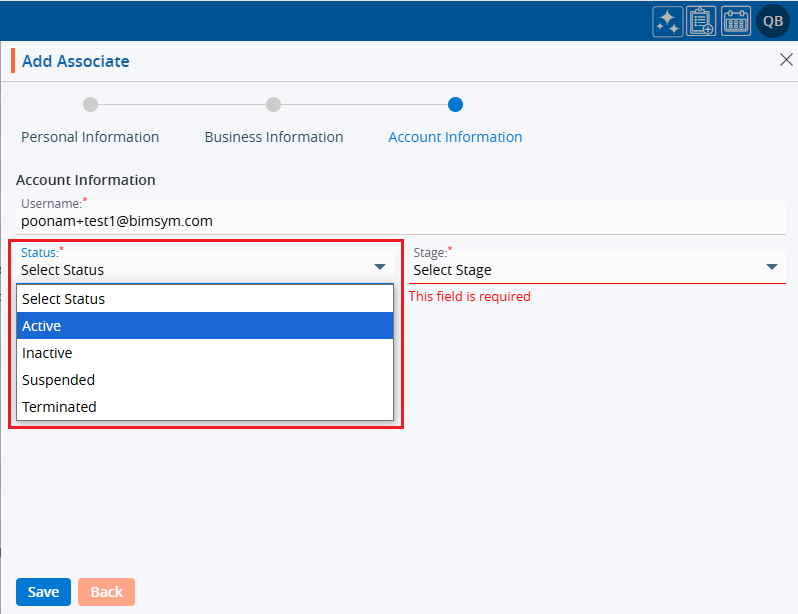Click the QB user avatar
The height and width of the screenshot is (614, 798).
[x=773, y=21]
